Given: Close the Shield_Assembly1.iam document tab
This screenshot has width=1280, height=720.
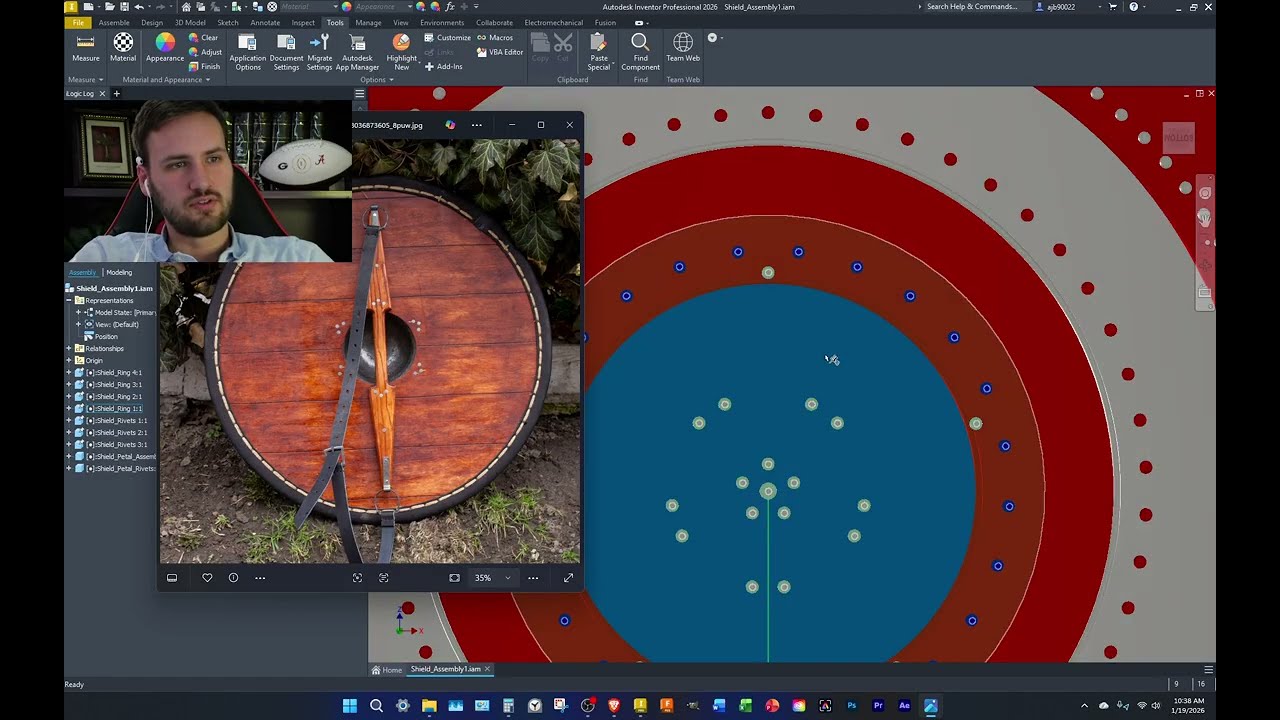Looking at the screenshot, I should point(487,669).
